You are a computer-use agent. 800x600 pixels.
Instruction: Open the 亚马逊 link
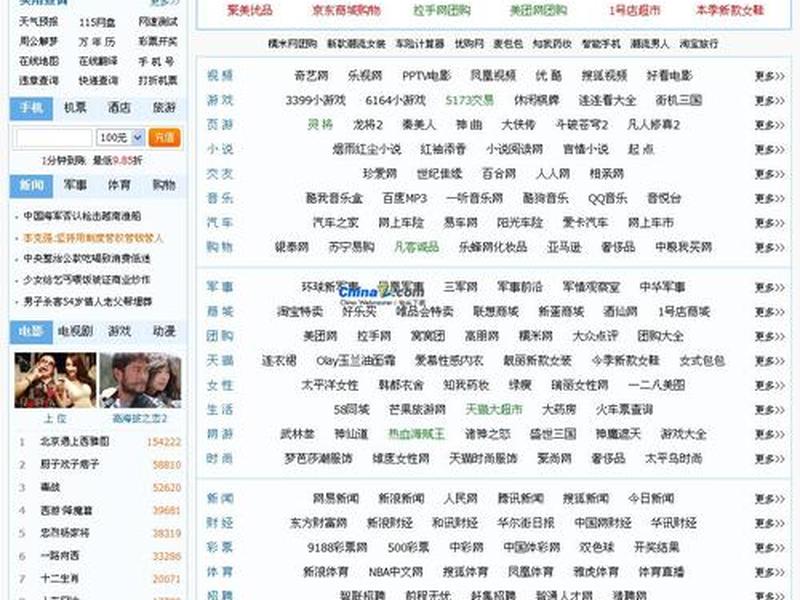pos(564,247)
